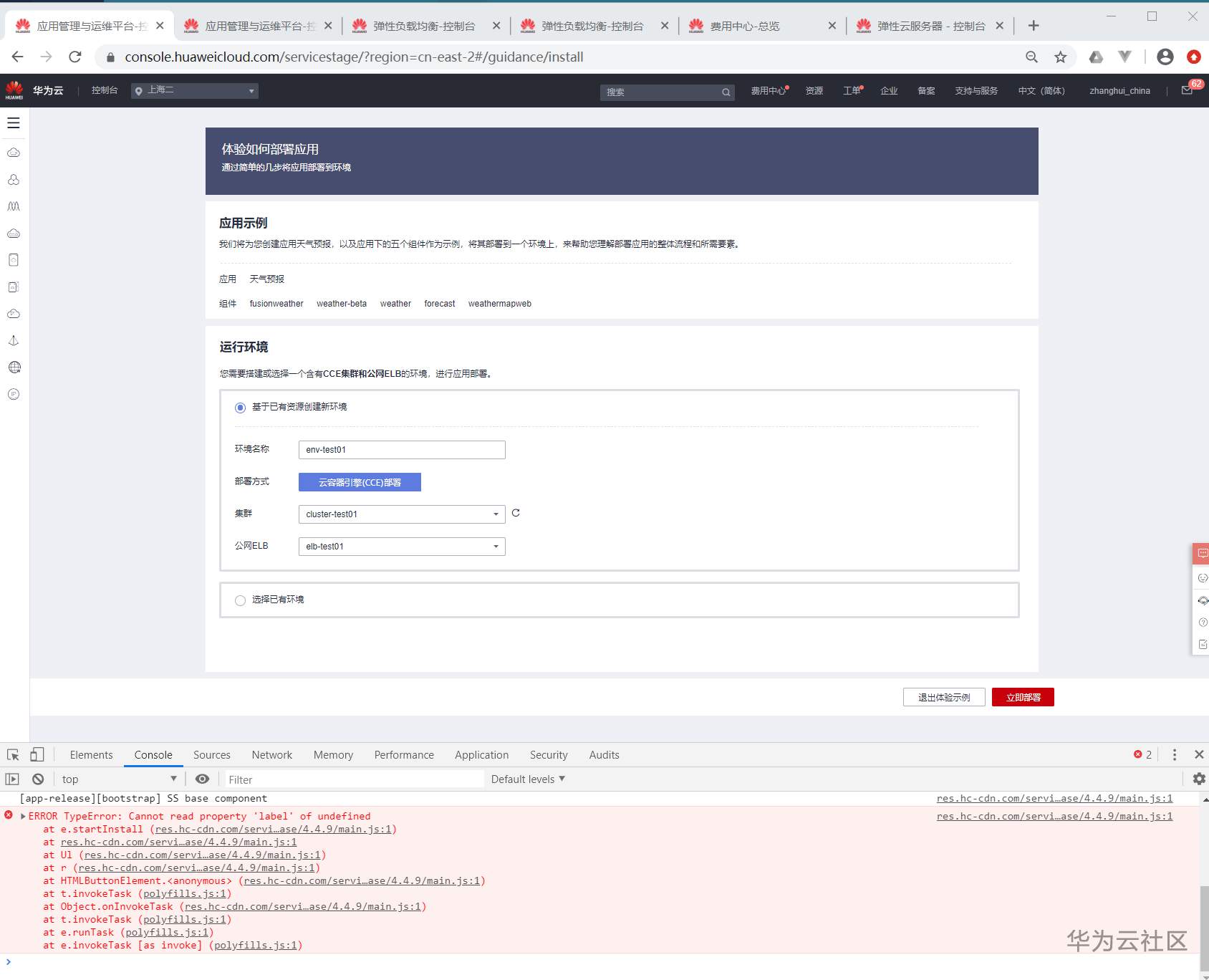
Task: Go back using the browser back arrow
Action: click(x=18, y=57)
